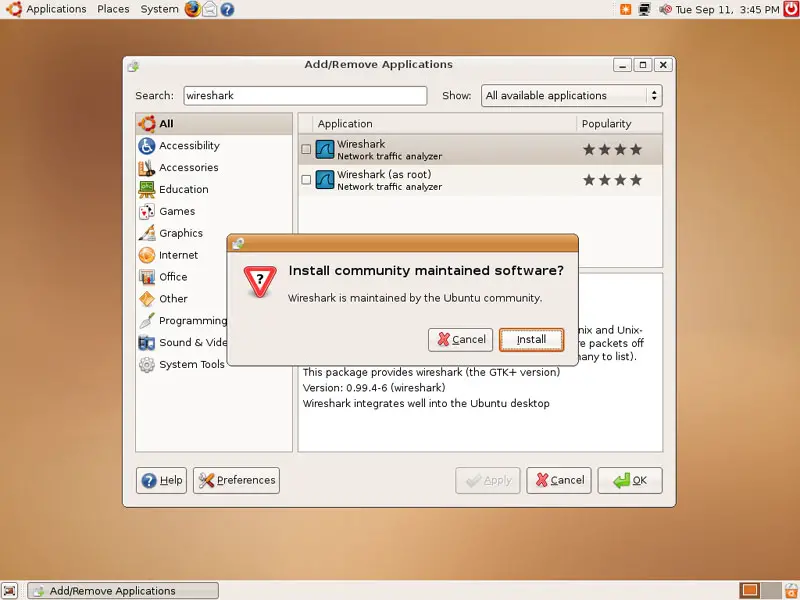Open the System menu
The image size is (800, 600).
[x=159, y=9]
